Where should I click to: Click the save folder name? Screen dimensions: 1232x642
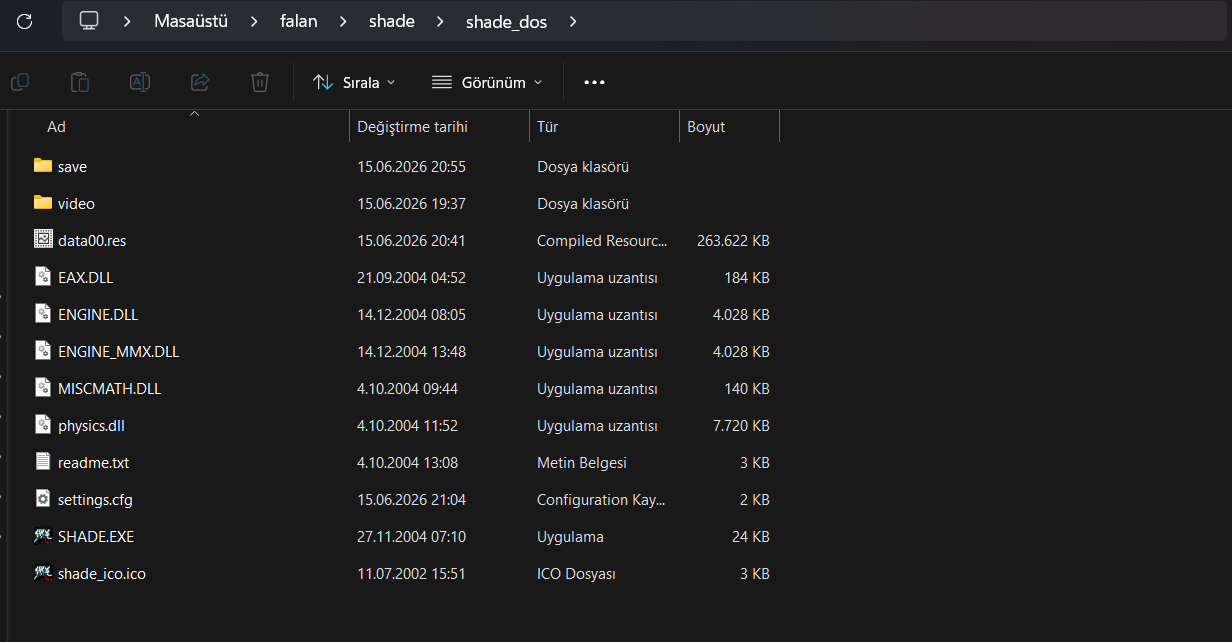pyautogui.click(x=72, y=167)
